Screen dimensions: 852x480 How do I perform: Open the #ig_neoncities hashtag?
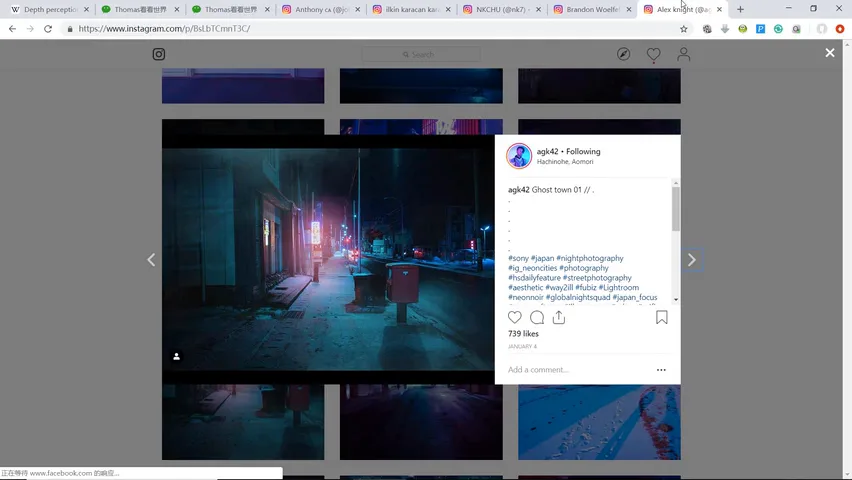(x=532, y=268)
